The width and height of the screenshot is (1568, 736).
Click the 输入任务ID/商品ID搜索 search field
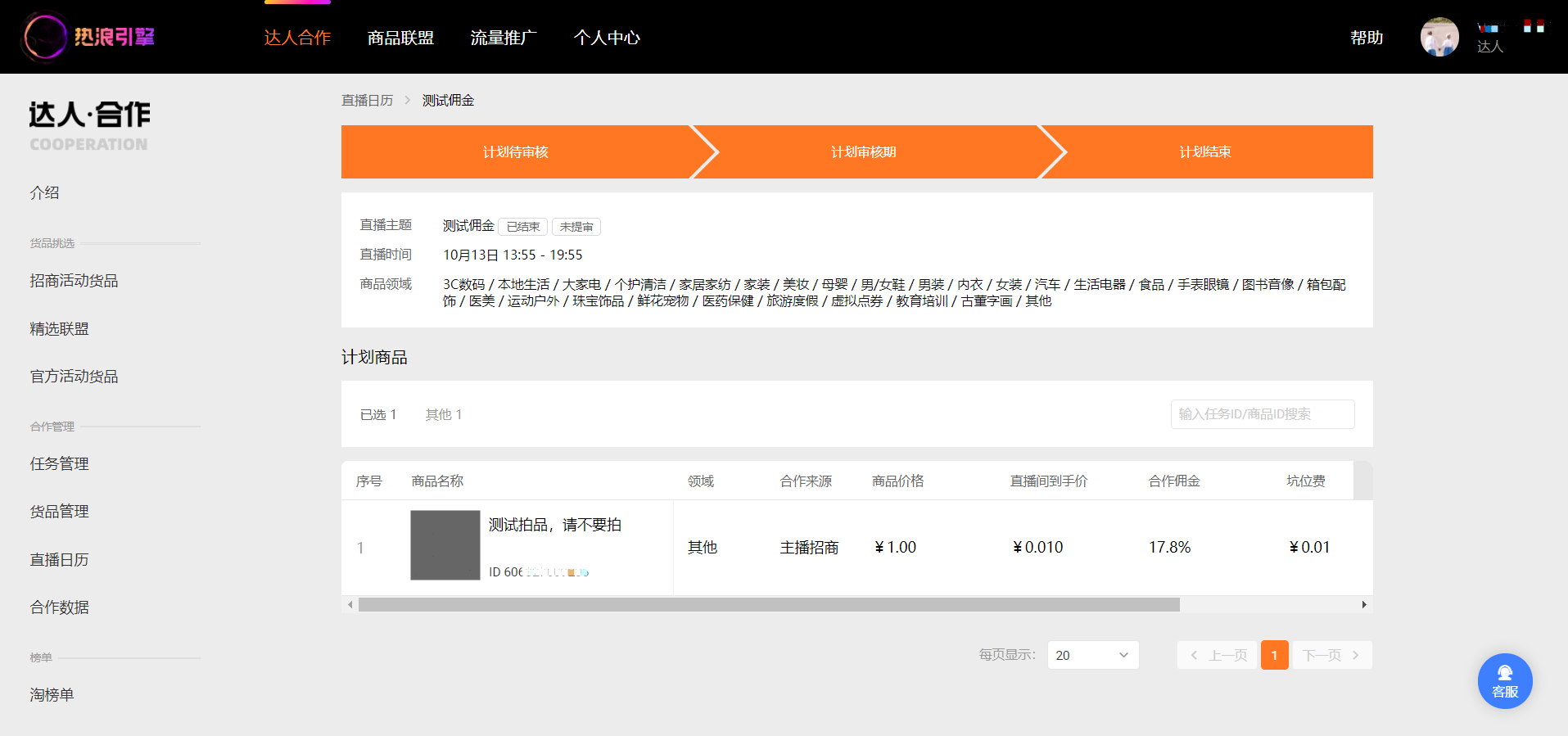(1262, 414)
